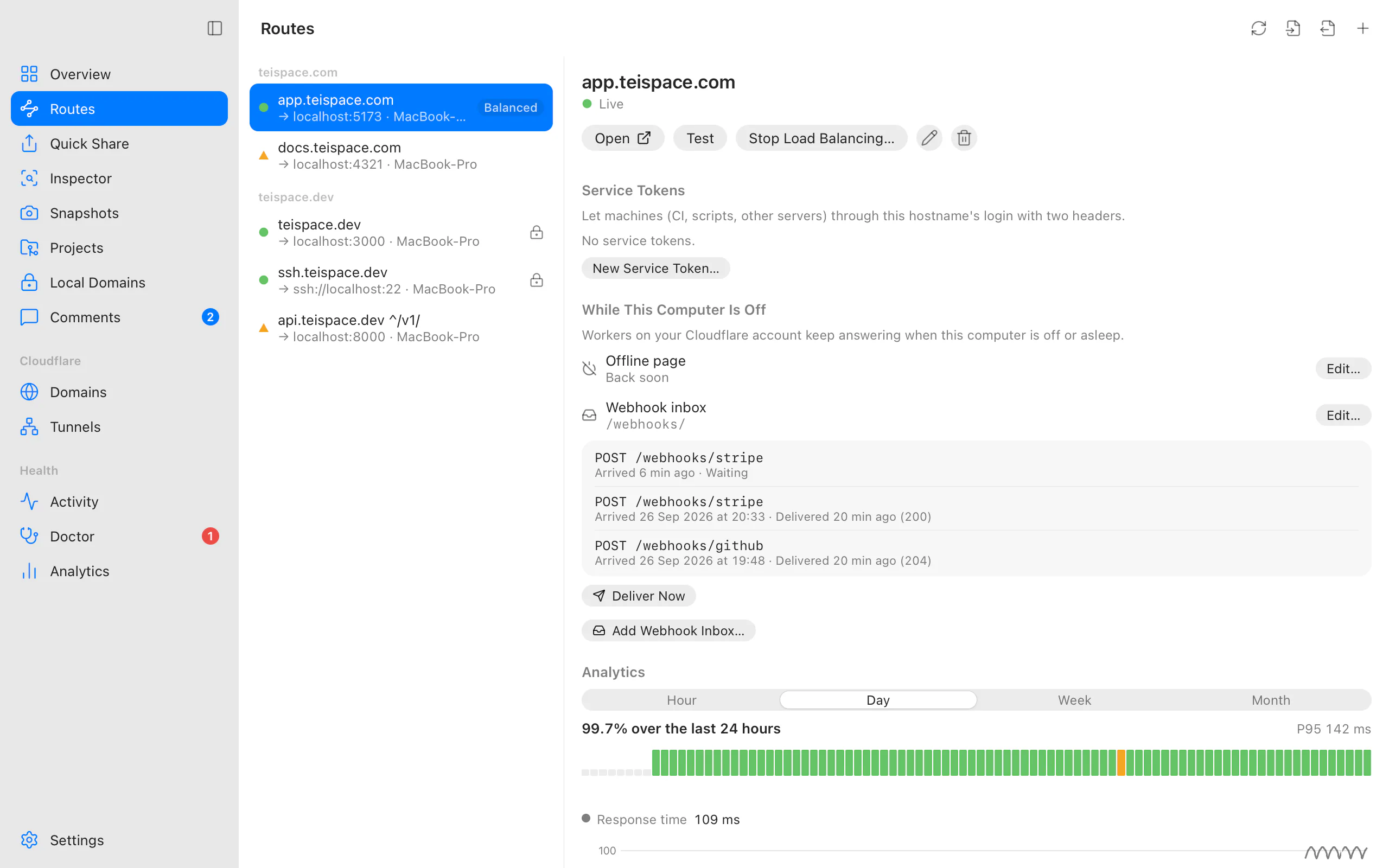
Task: Toggle the sidebar visibility icon
Action: click(x=215, y=28)
